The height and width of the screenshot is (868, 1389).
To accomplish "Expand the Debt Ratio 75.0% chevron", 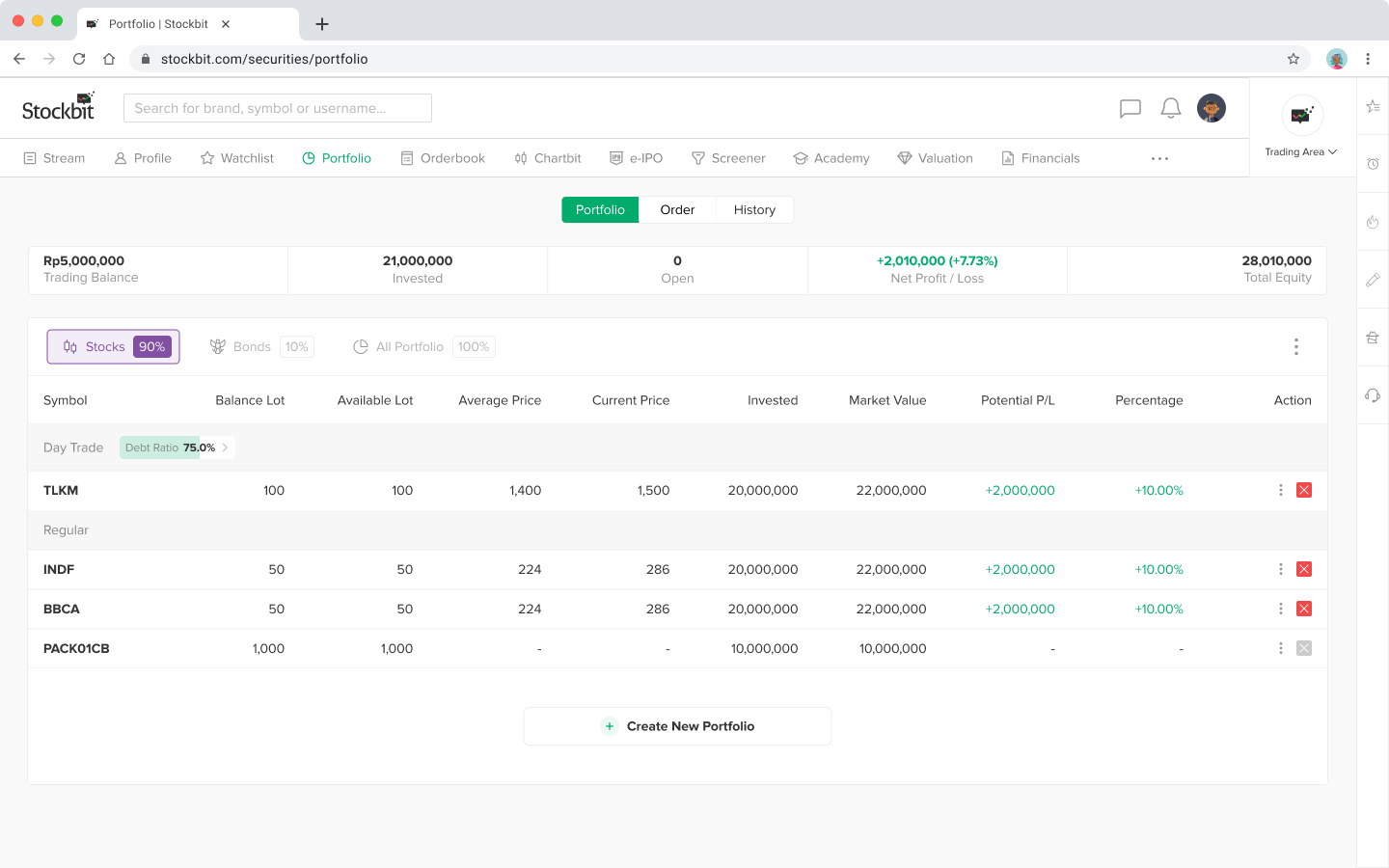I will pos(225,448).
